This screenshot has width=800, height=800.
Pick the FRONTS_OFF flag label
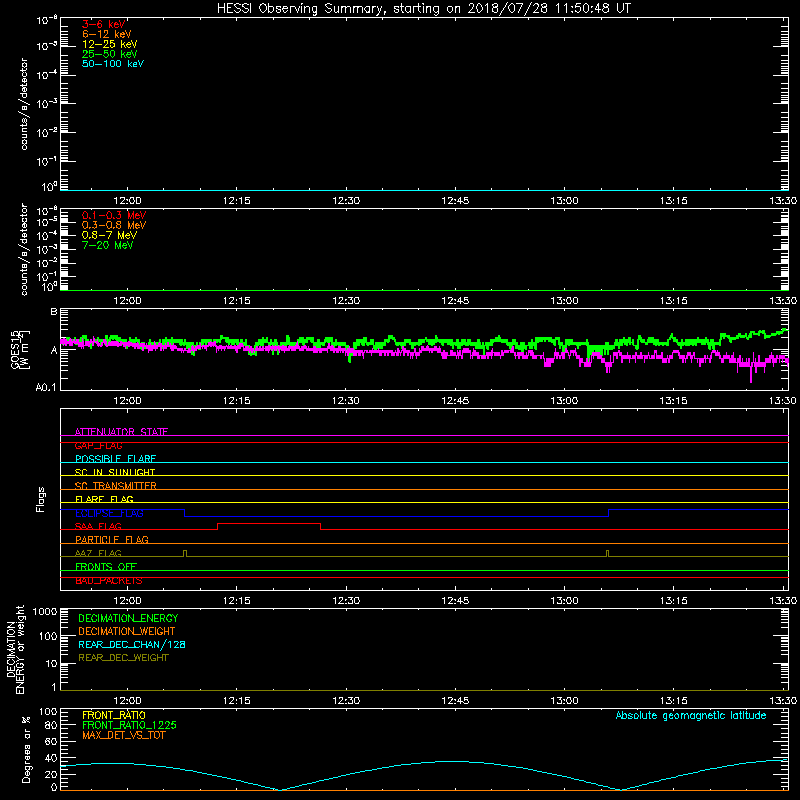point(106,566)
